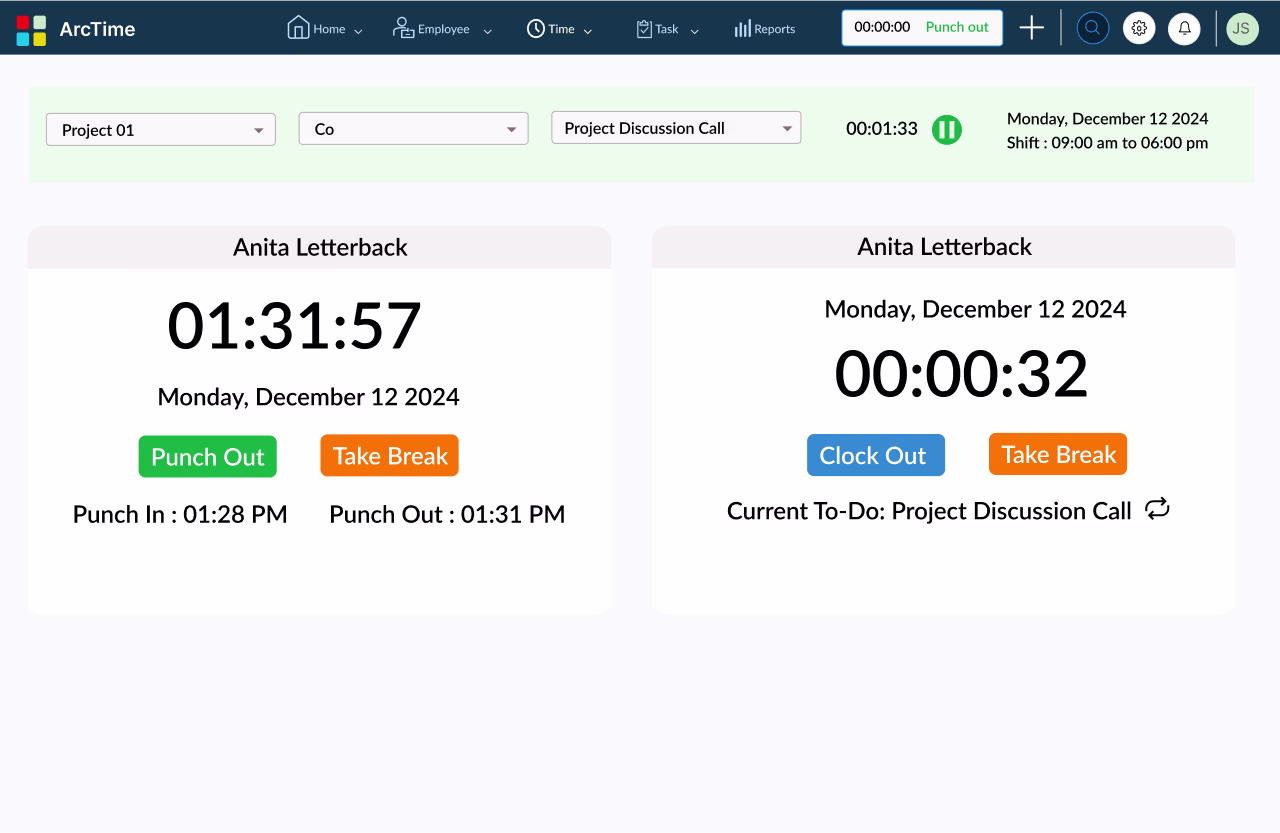Open settings gear icon
1280x833 pixels.
[1139, 28]
